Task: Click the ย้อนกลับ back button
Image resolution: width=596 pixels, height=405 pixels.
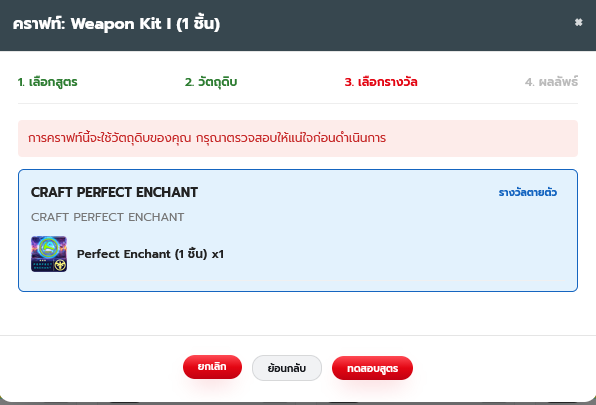Action: (x=287, y=368)
